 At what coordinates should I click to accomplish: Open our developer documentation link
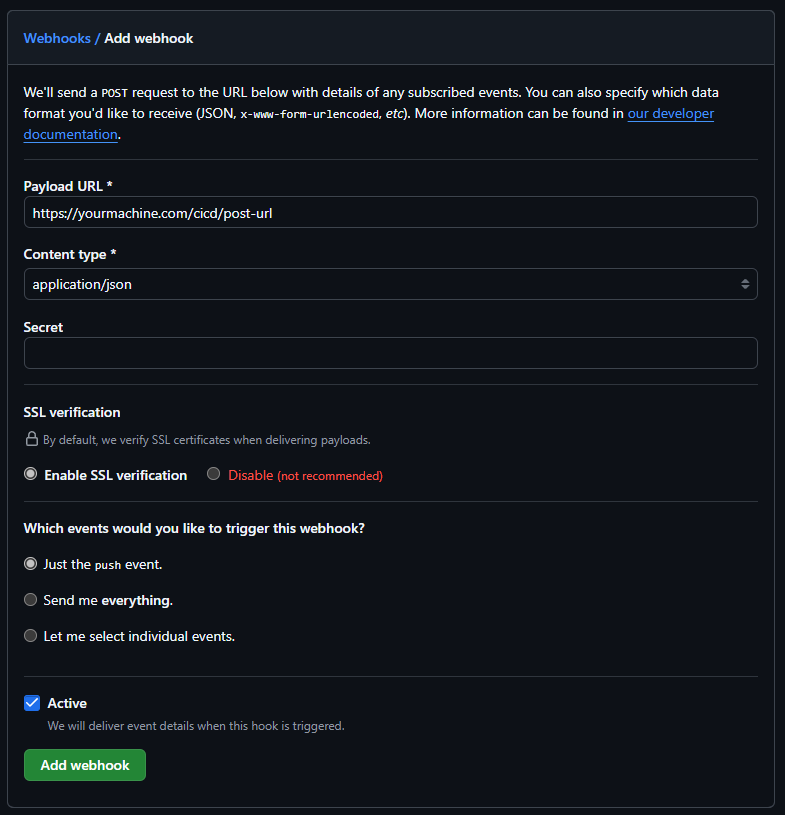[x=670, y=114]
